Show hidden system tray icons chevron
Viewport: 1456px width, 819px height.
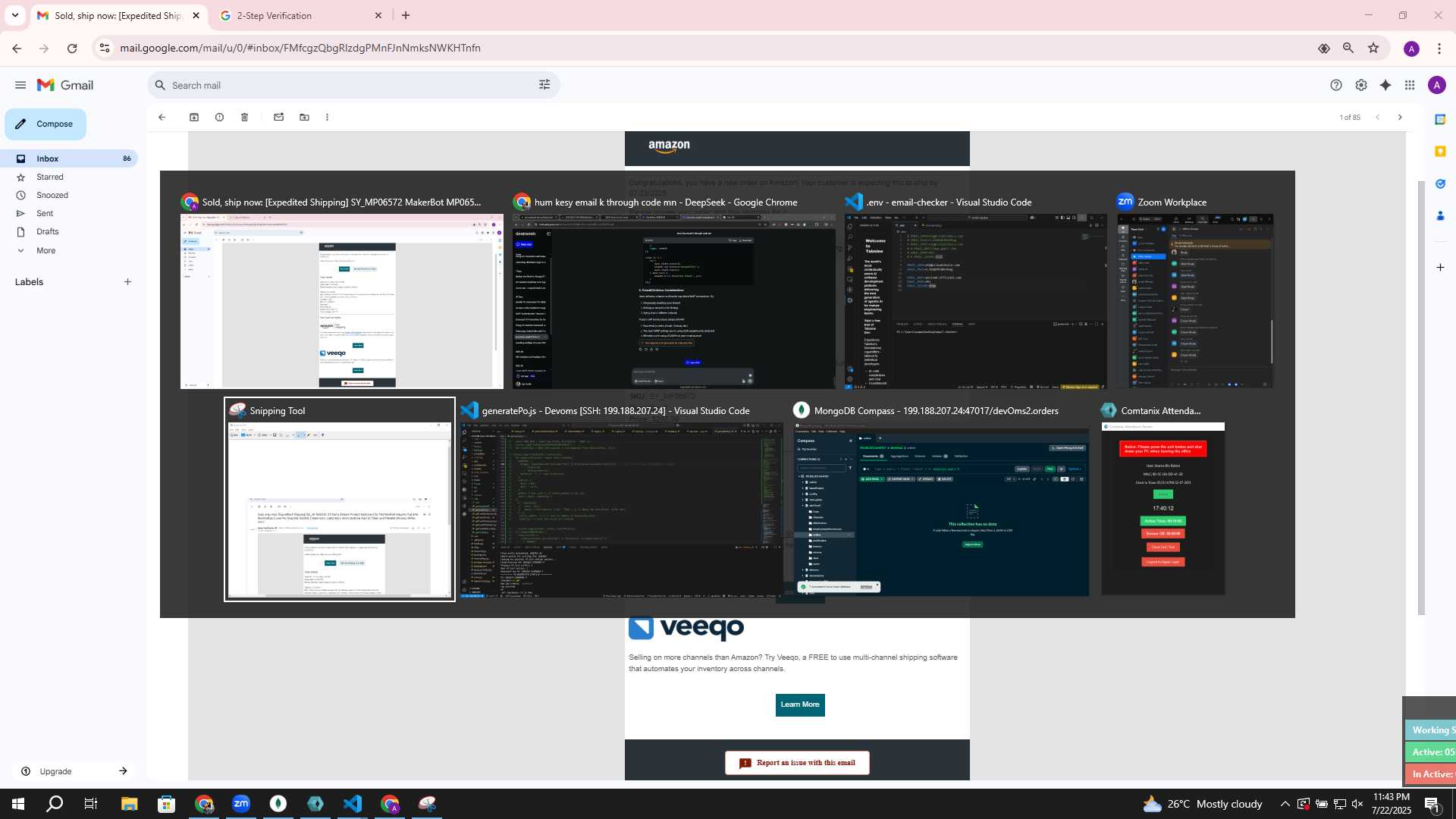pos(1285,804)
